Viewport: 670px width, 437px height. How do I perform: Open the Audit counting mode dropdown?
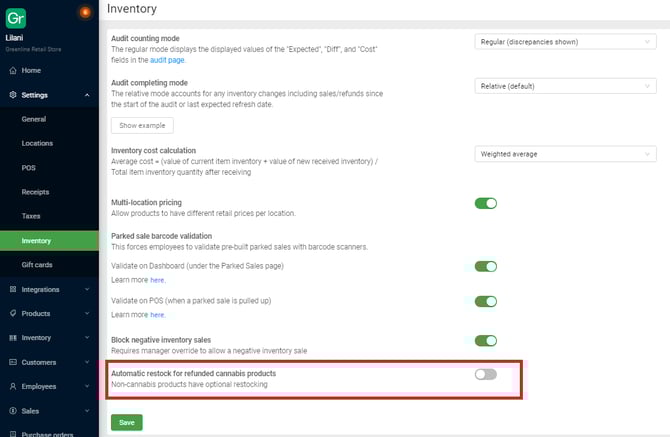(565, 42)
